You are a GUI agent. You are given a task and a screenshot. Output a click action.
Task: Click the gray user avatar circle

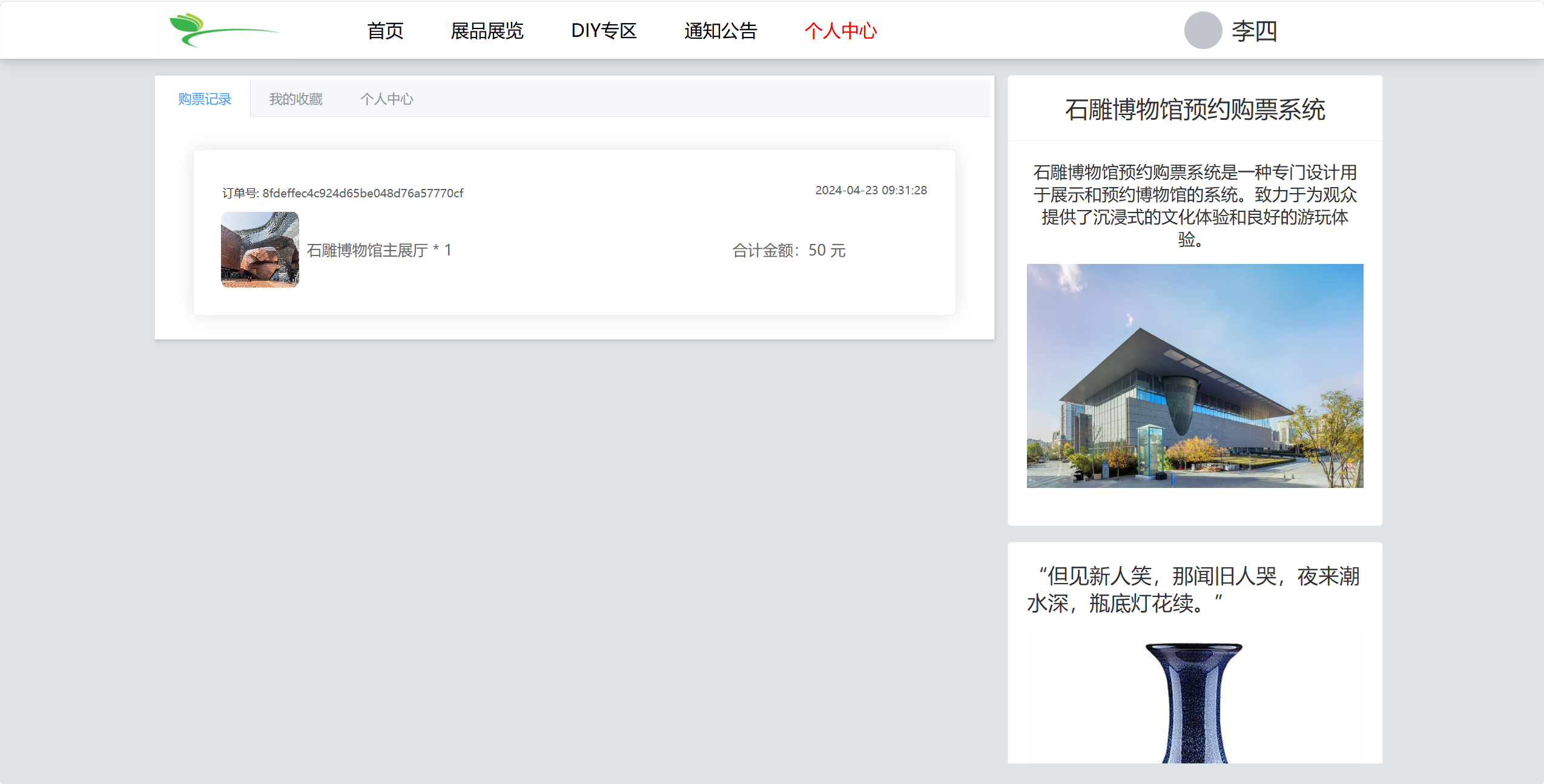1203,30
